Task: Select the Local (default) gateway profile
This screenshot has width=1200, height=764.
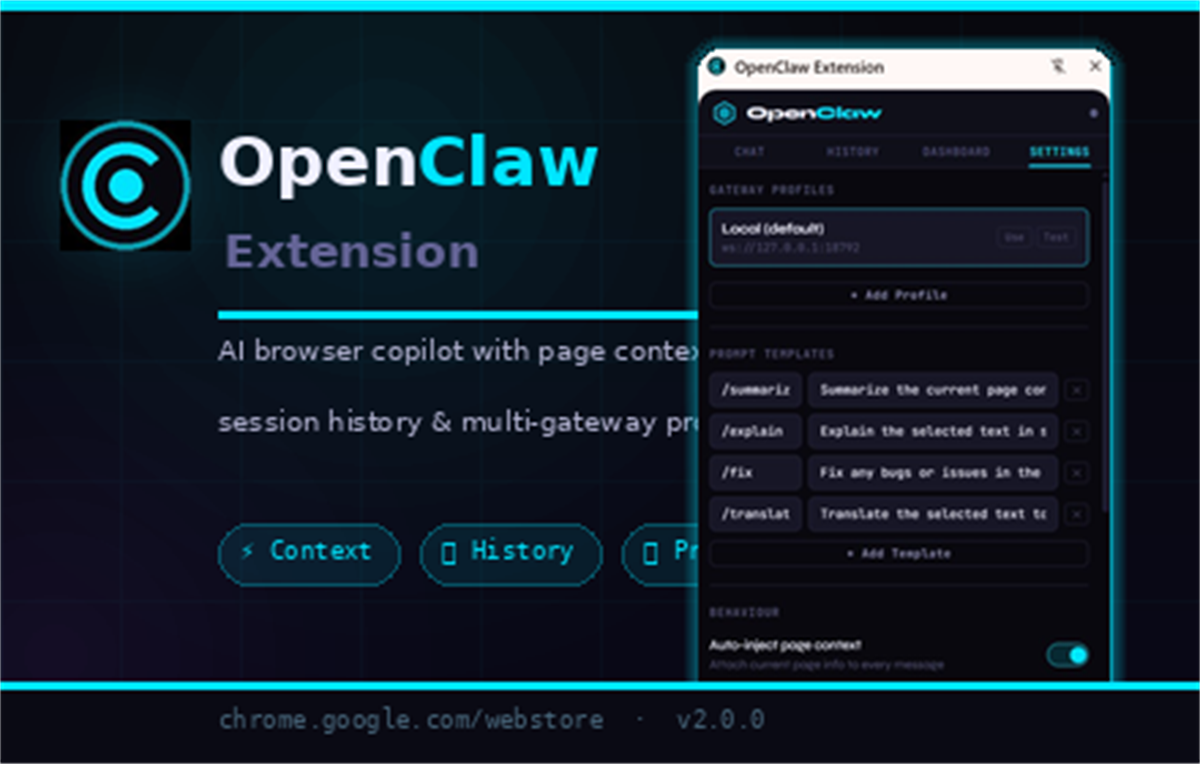Action: pyautogui.click(x=899, y=237)
